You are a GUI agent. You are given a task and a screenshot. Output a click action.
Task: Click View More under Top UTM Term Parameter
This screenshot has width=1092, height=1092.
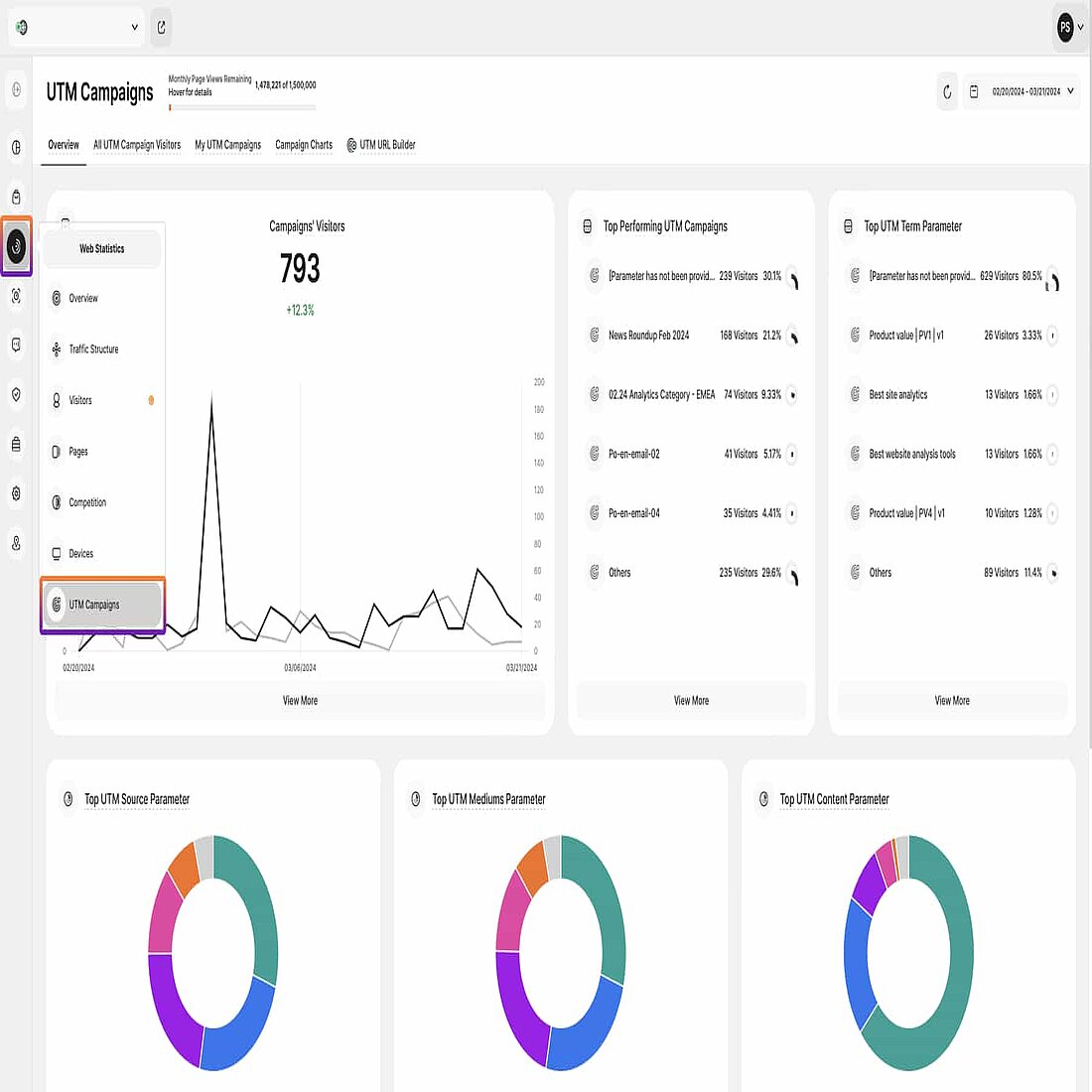click(951, 700)
